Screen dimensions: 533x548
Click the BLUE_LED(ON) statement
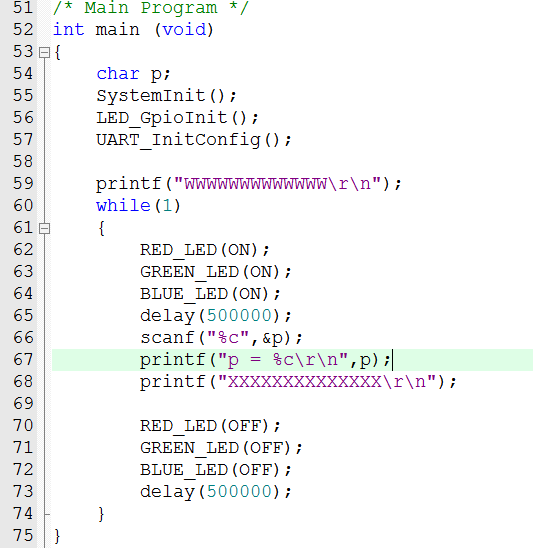210,294
